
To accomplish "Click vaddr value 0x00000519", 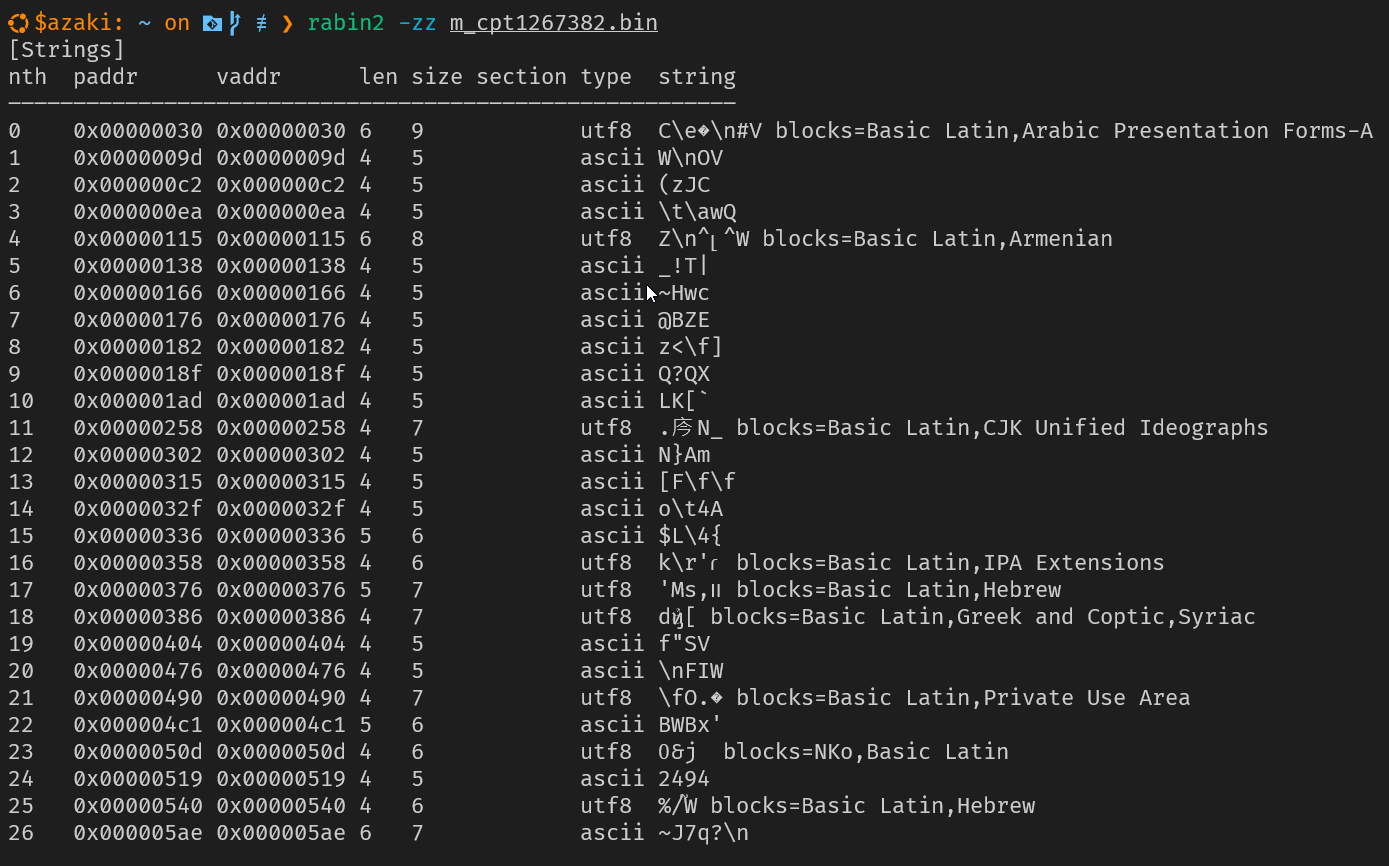I will point(281,779).
